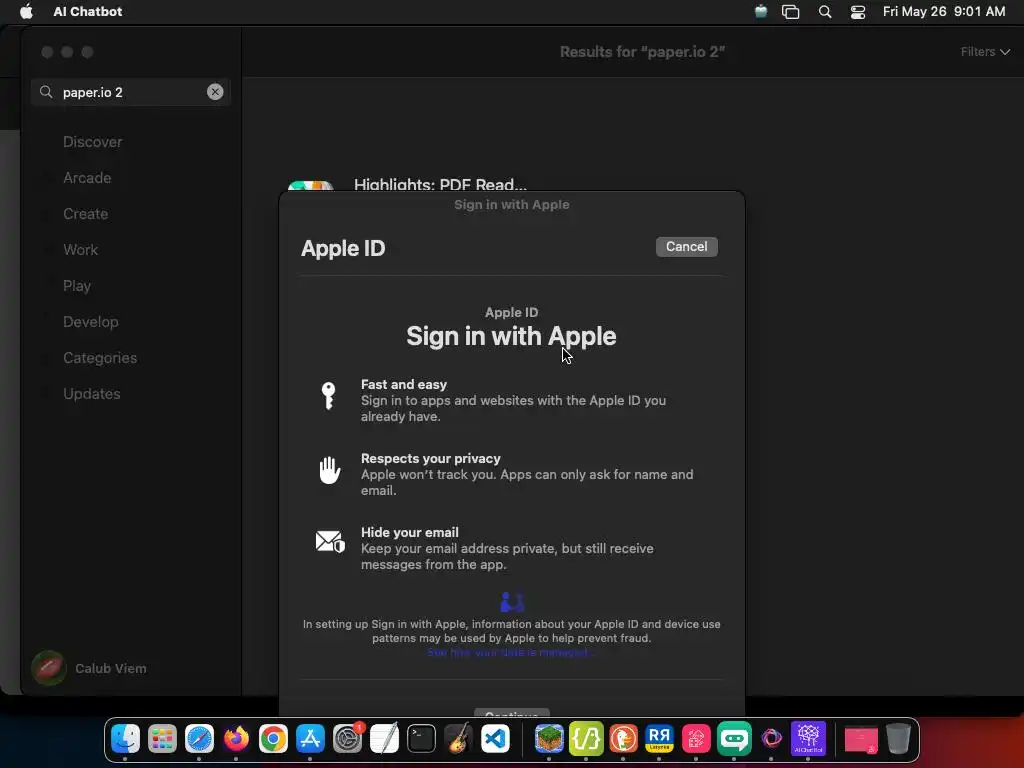Cancel the Apple ID sign-in dialog

686,246
